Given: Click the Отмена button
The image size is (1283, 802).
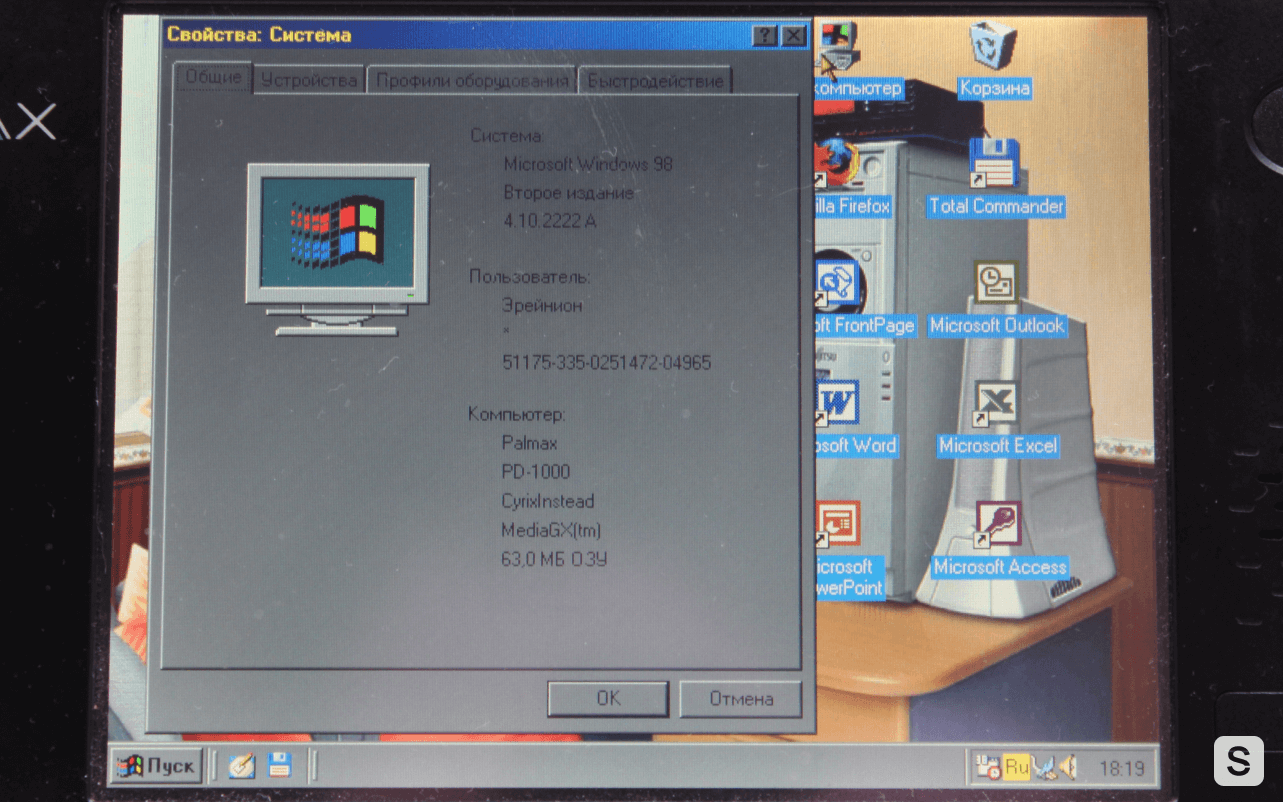Looking at the screenshot, I should tap(740, 699).
